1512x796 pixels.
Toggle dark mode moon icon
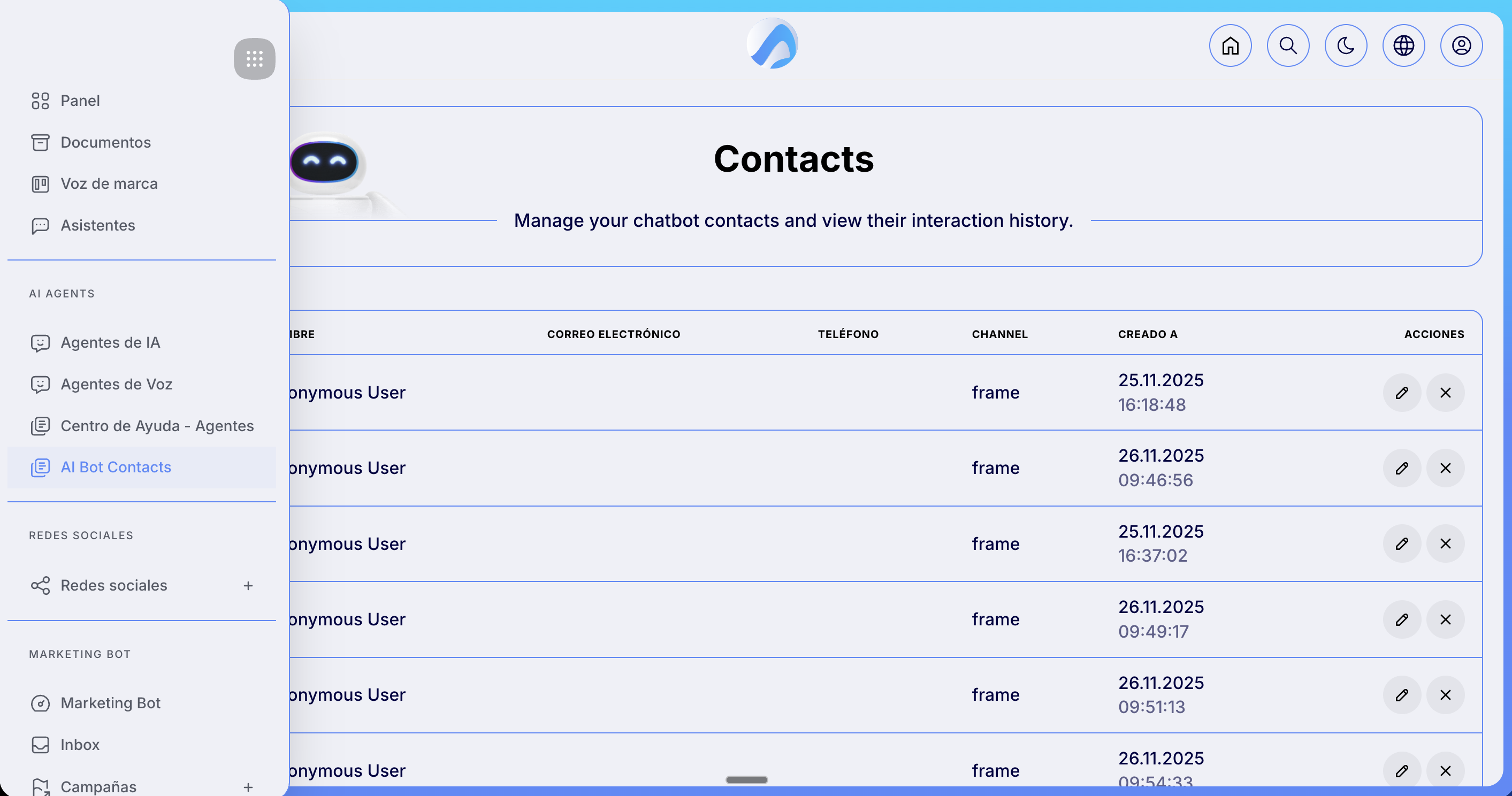pos(1345,45)
